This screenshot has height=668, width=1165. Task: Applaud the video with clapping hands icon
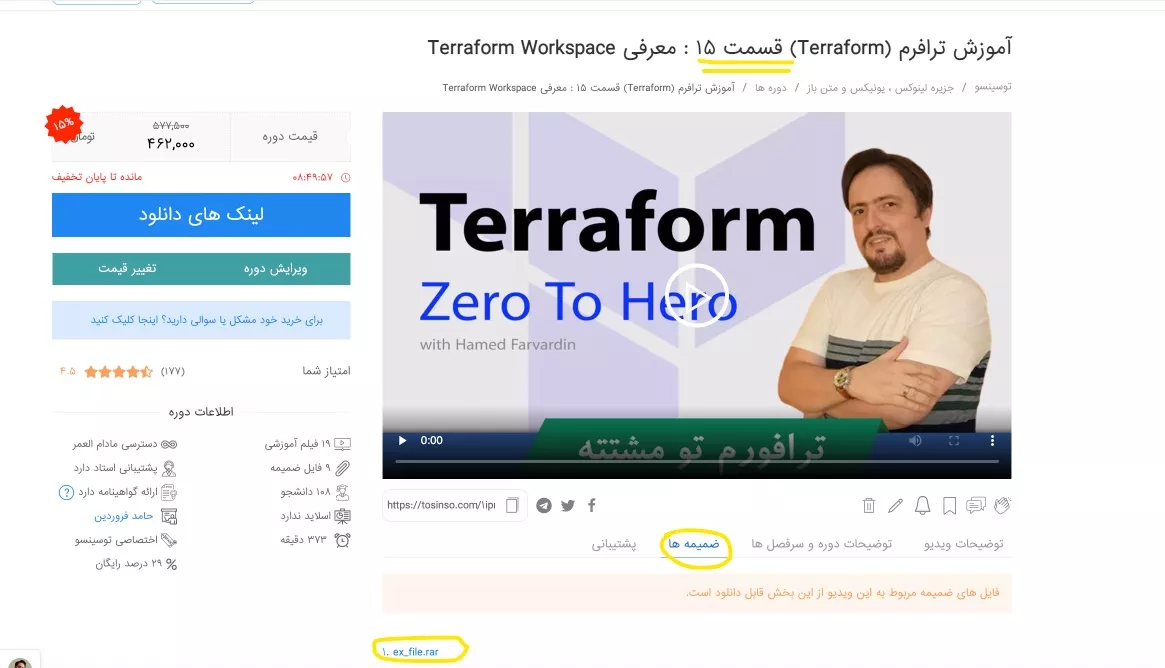tap(1002, 505)
